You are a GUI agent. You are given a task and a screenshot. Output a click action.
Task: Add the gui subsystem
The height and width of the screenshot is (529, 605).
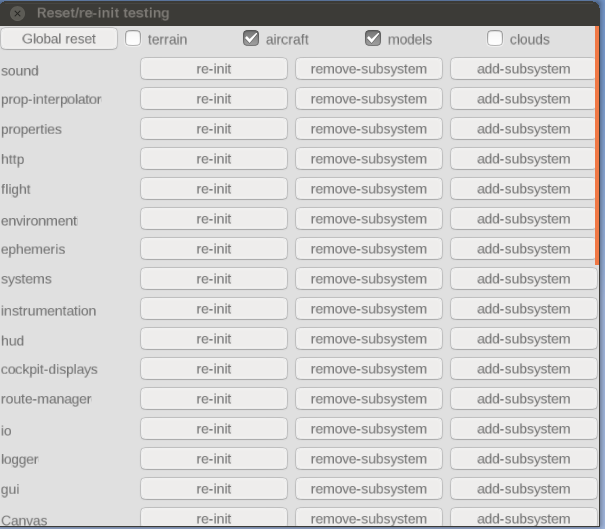523,489
